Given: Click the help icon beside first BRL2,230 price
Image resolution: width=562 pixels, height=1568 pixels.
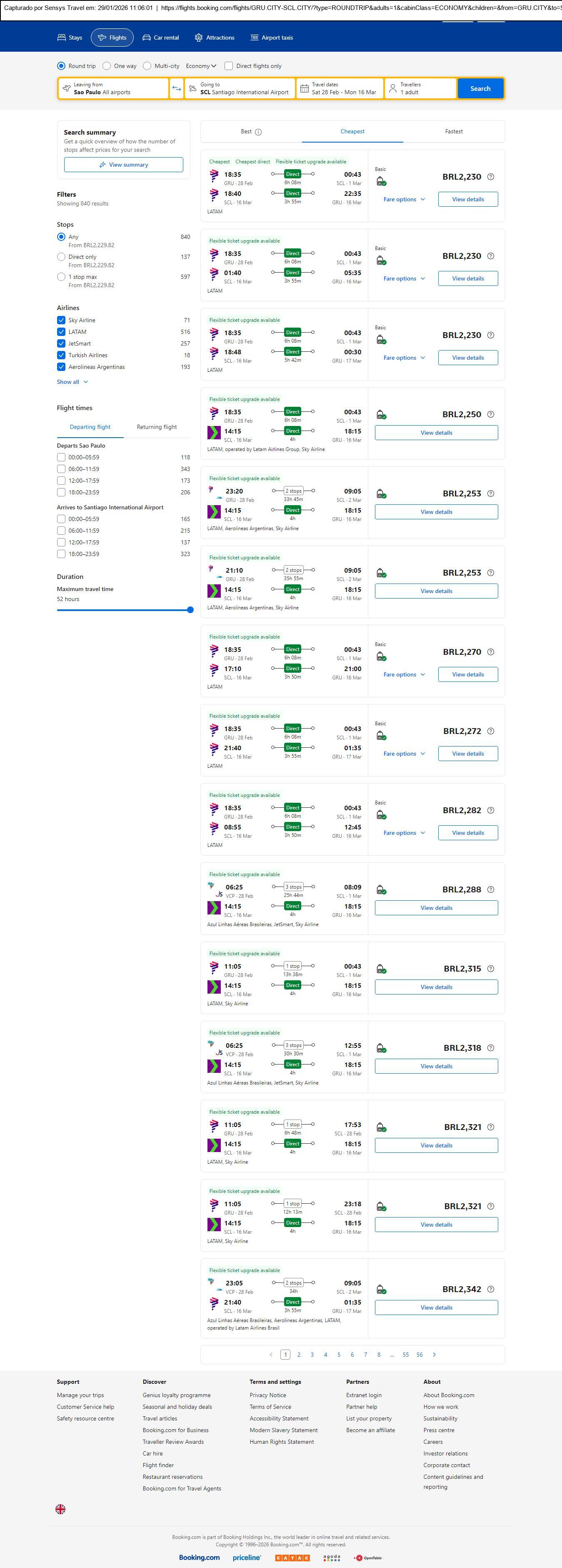Looking at the screenshot, I should (491, 177).
